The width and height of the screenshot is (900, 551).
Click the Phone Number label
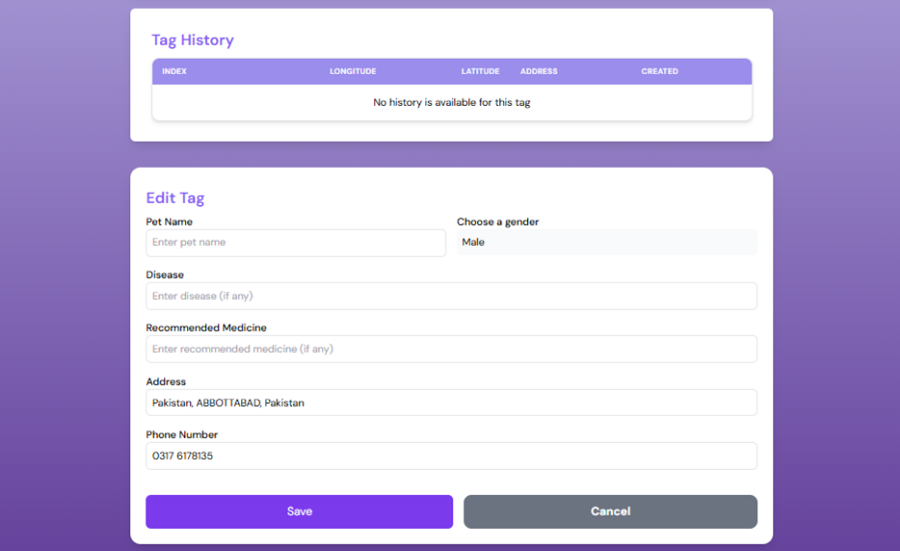pos(182,435)
